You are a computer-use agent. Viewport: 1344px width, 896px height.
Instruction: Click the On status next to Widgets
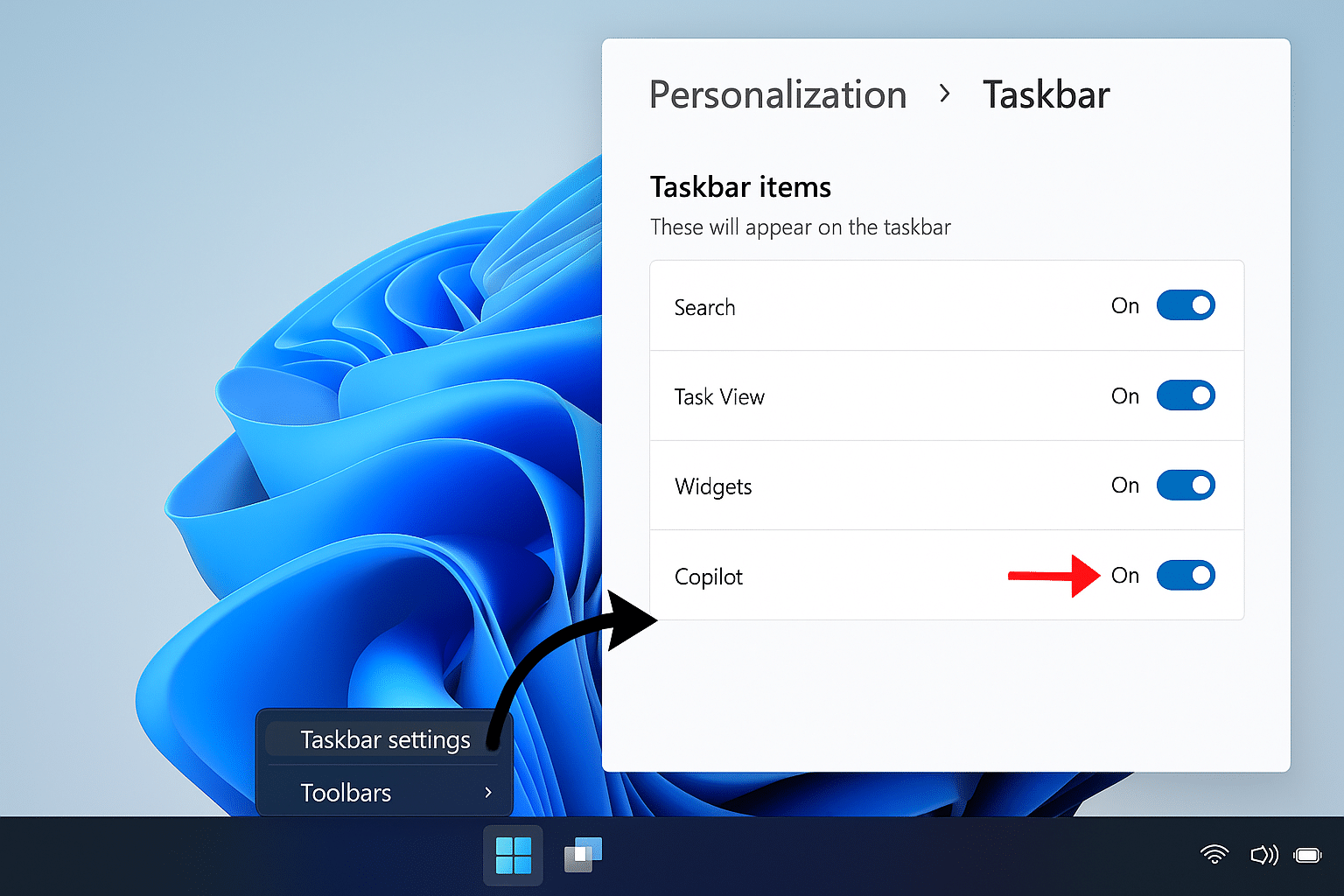pos(1125,486)
